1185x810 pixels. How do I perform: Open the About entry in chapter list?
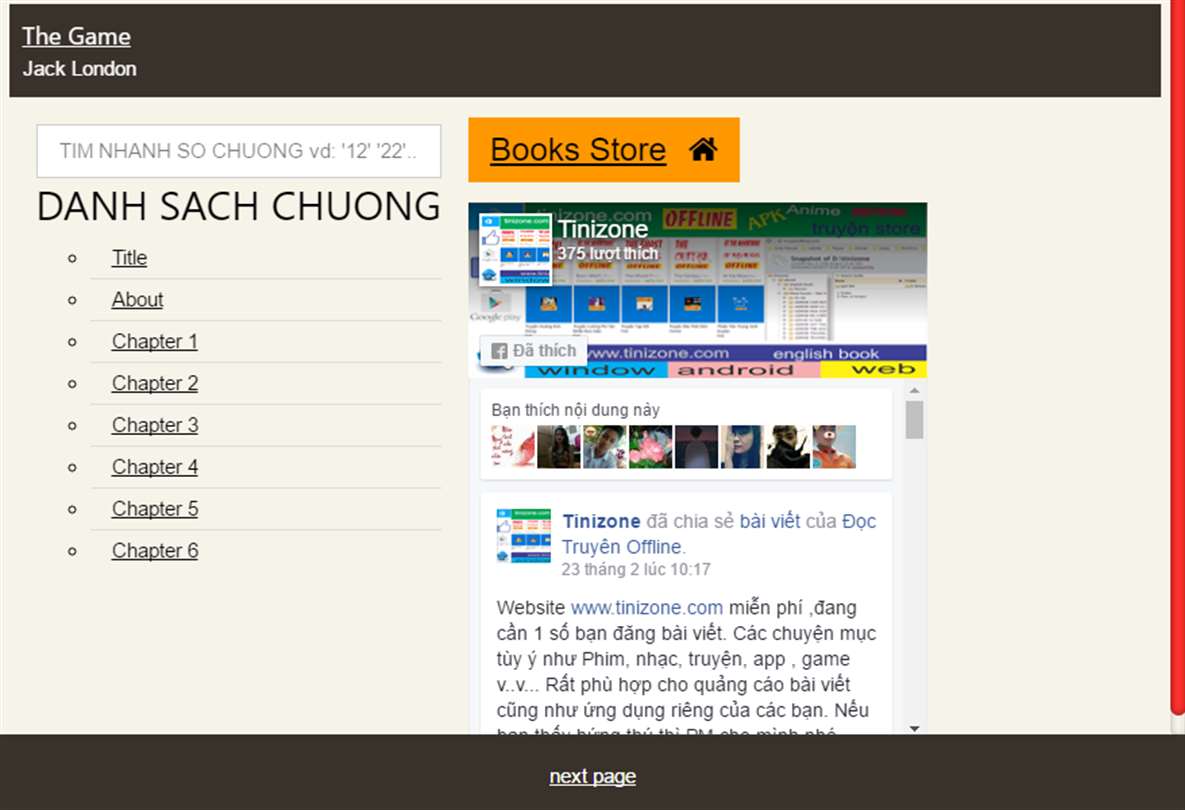tap(138, 299)
